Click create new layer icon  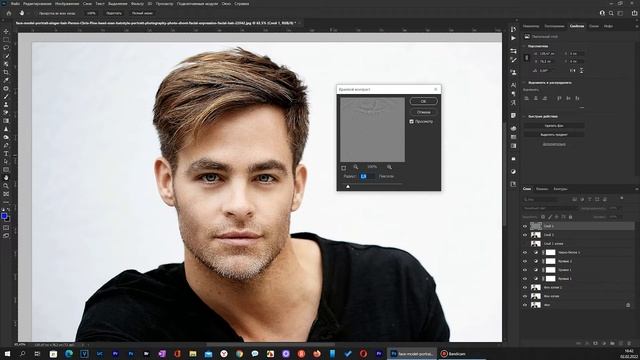coord(621,343)
